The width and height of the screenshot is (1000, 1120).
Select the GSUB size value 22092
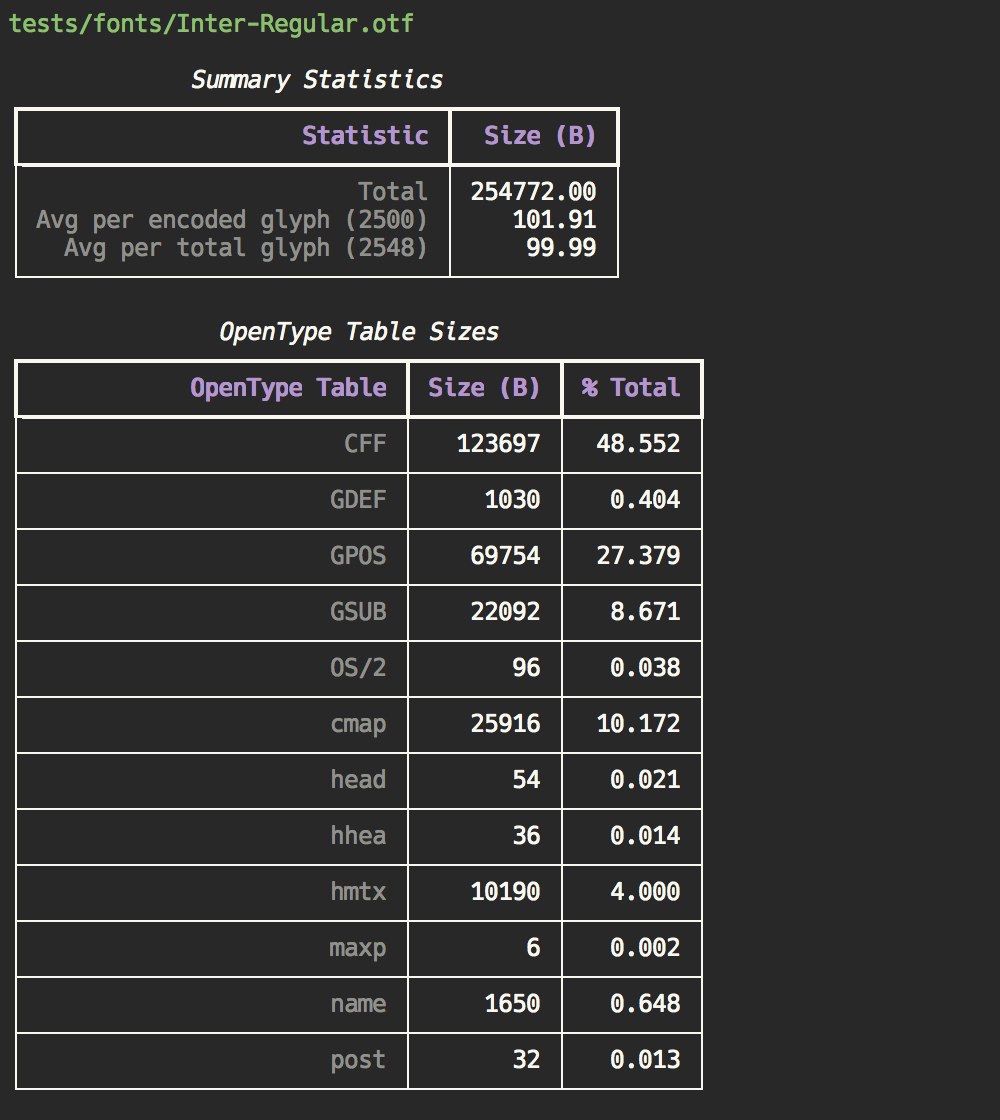click(x=505, y=612)
